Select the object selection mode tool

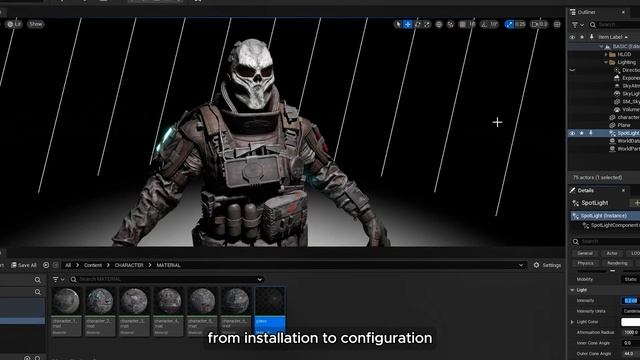pos(398,24)
